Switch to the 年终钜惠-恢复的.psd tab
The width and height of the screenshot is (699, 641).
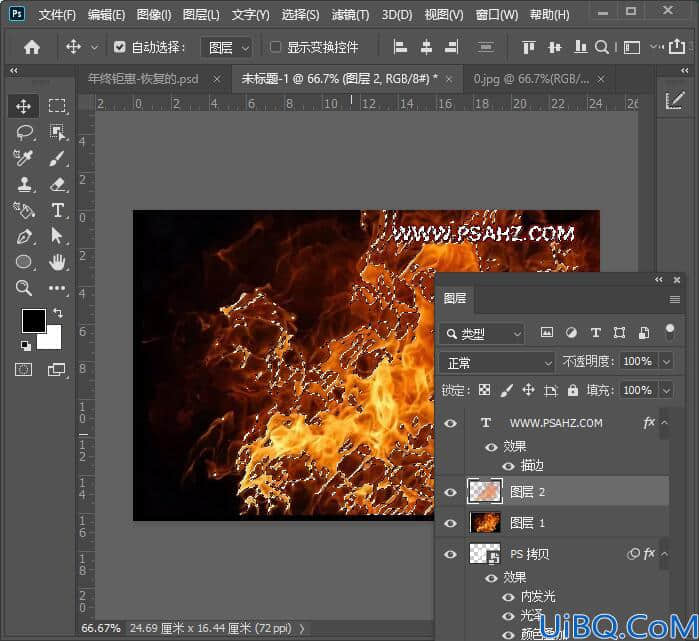tap(143, 79)
